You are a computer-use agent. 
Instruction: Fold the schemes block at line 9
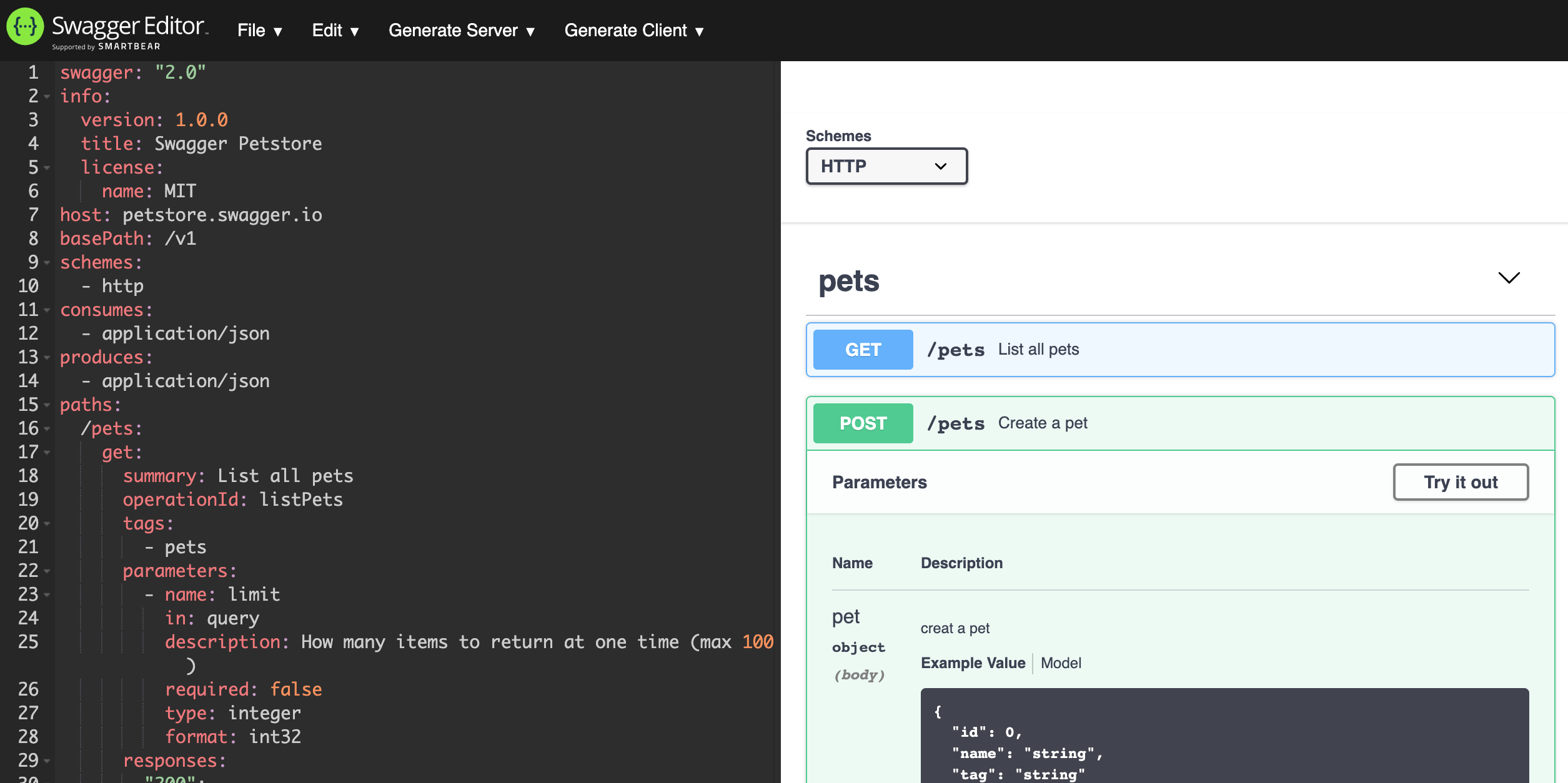point(47,263)
